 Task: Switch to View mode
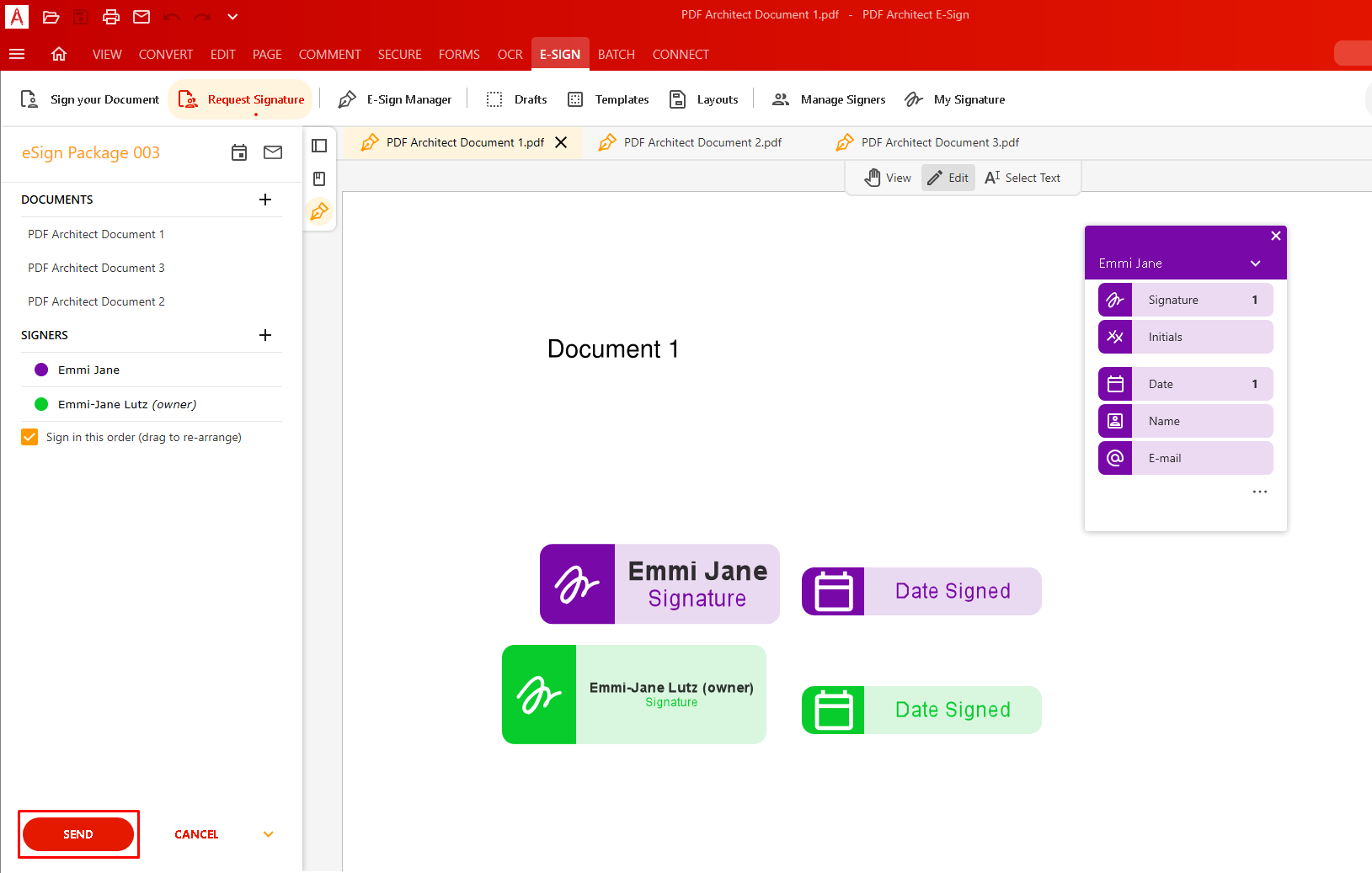[888, 178]
